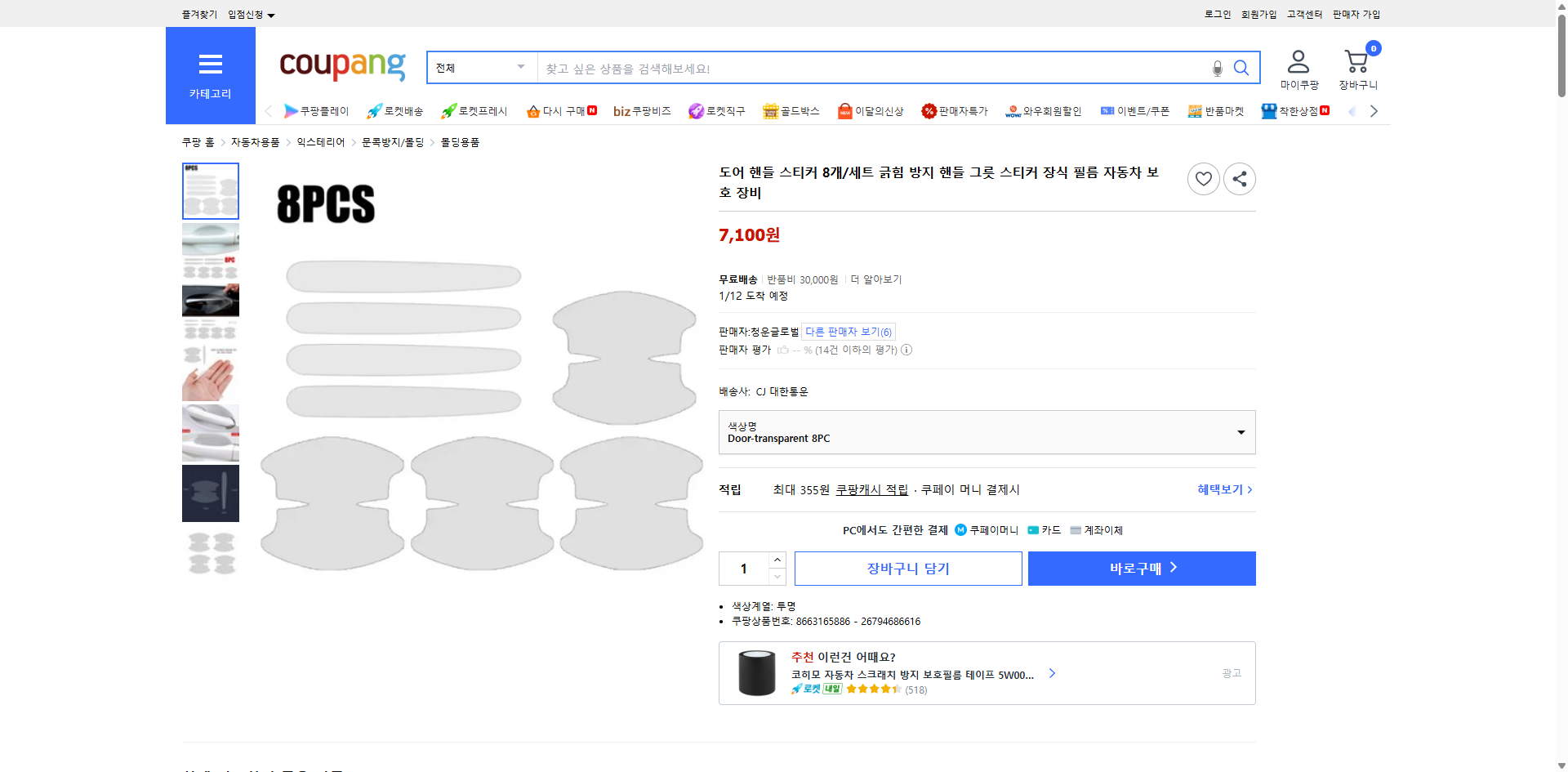Click the blue 바로구매 button
Image resolution: width=1568 pixels, height=772 pixels.
pos(1141,568)
